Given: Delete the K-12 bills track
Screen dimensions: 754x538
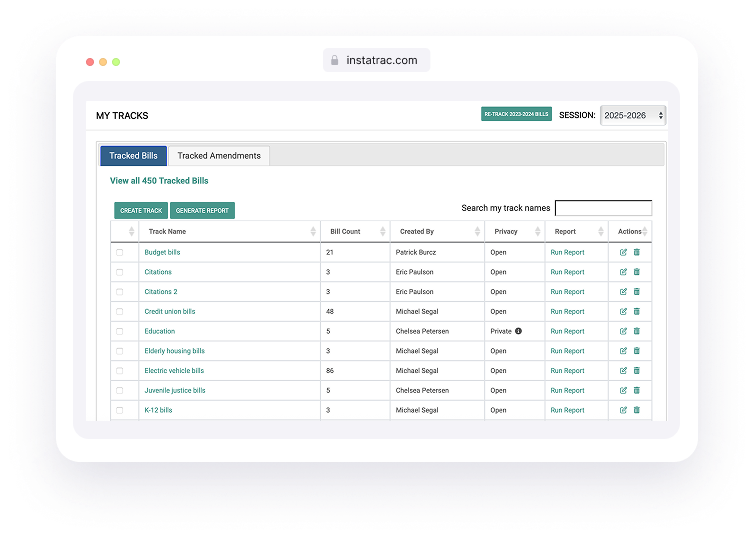Looking at the screenshot, I should [637, 410].
